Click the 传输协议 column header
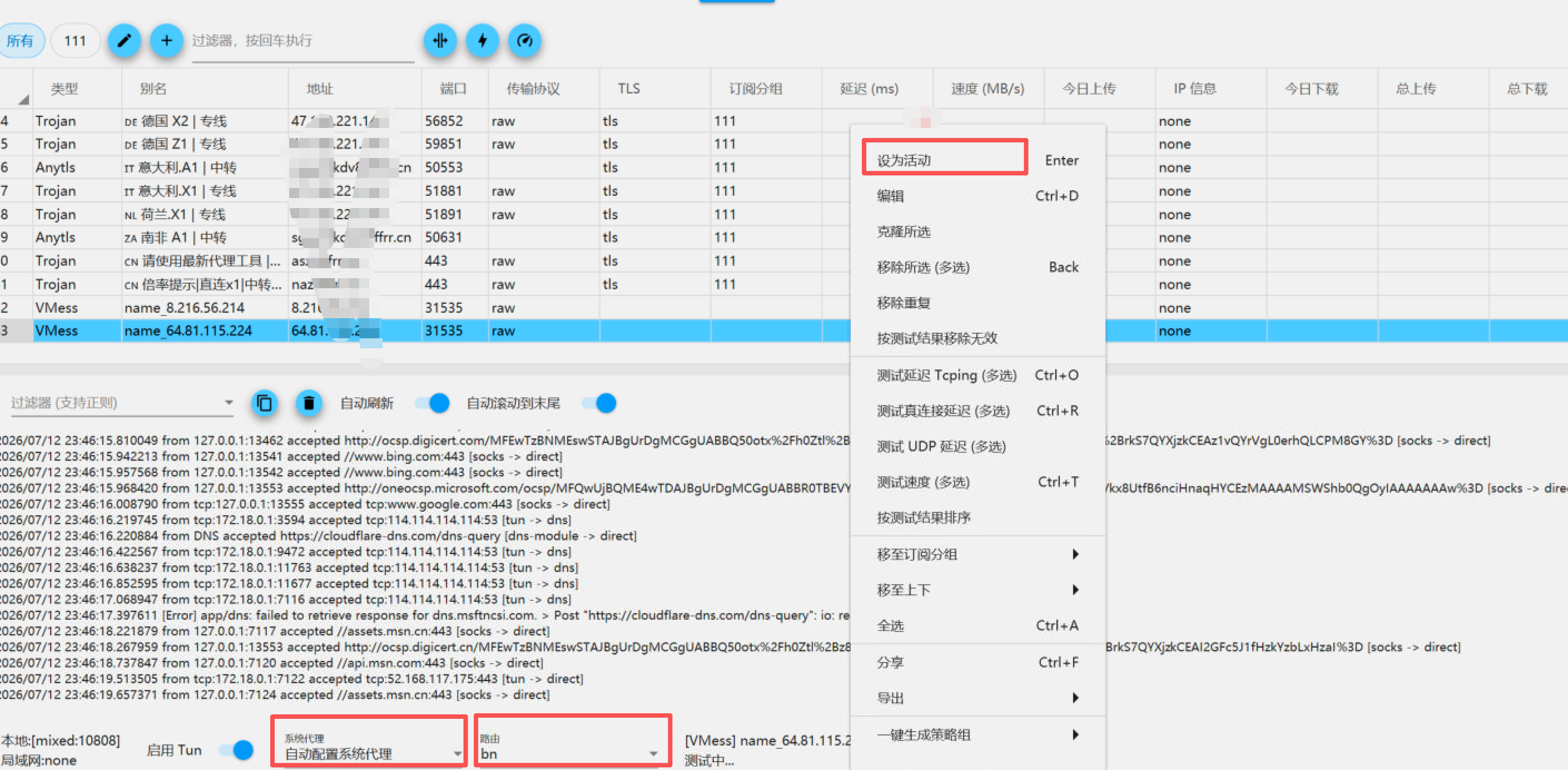 pyautogui.click(x=544, y=89)
